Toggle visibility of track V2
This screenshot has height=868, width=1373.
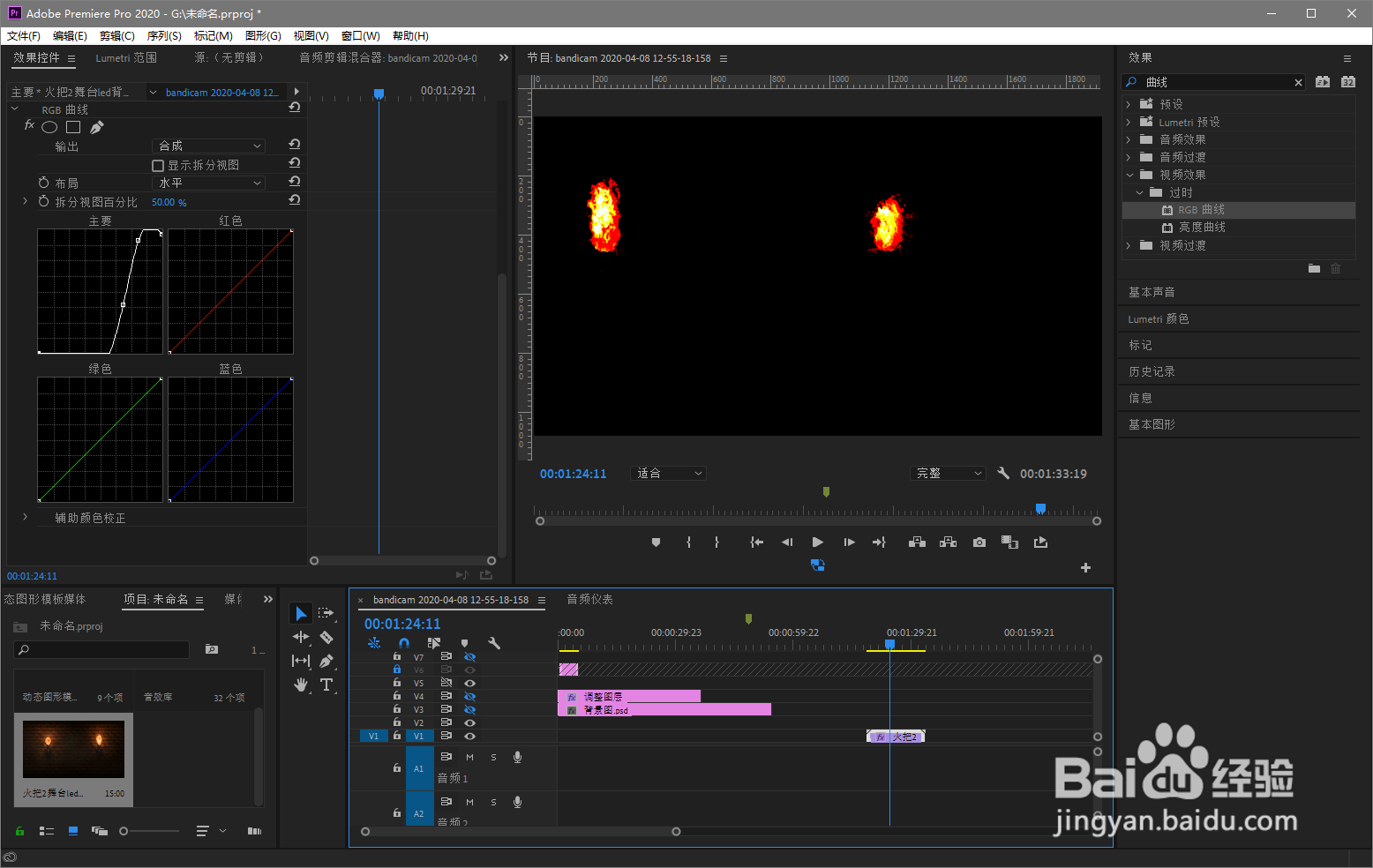point(469,722)
